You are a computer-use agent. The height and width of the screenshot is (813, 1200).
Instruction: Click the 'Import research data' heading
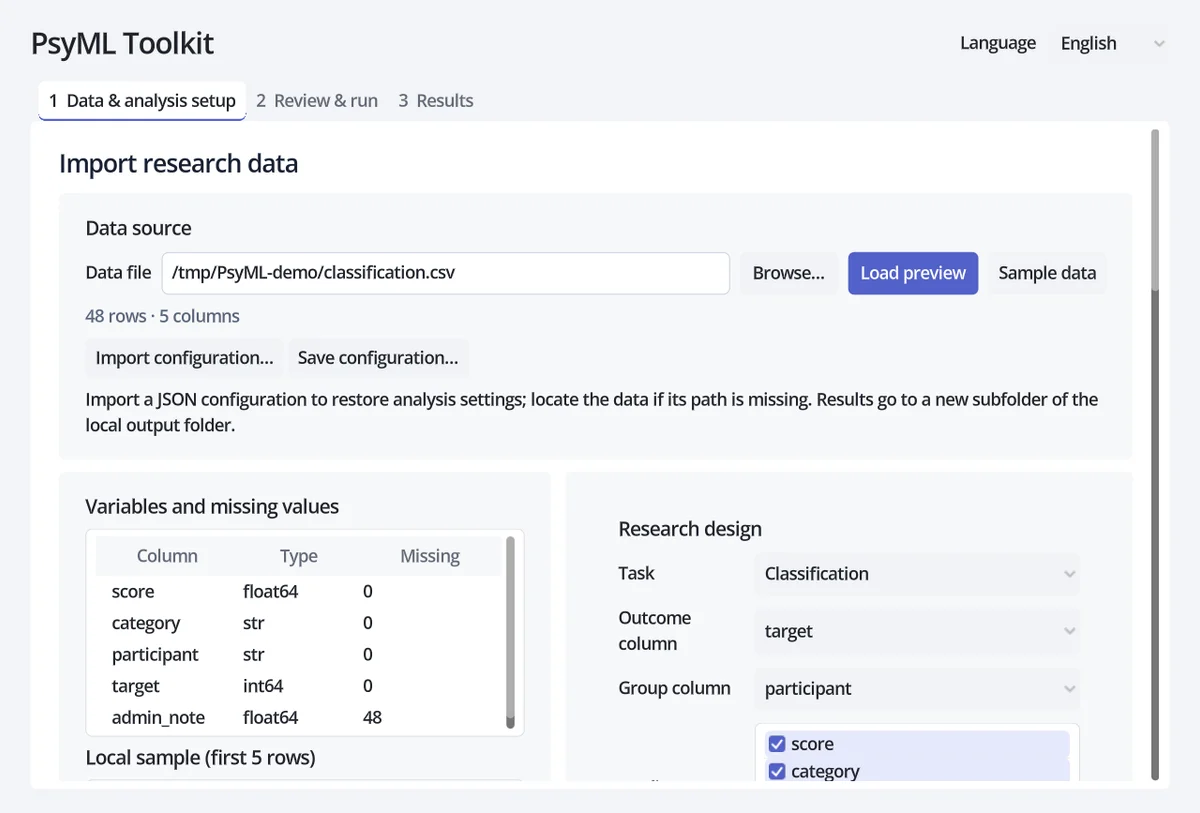179,164
